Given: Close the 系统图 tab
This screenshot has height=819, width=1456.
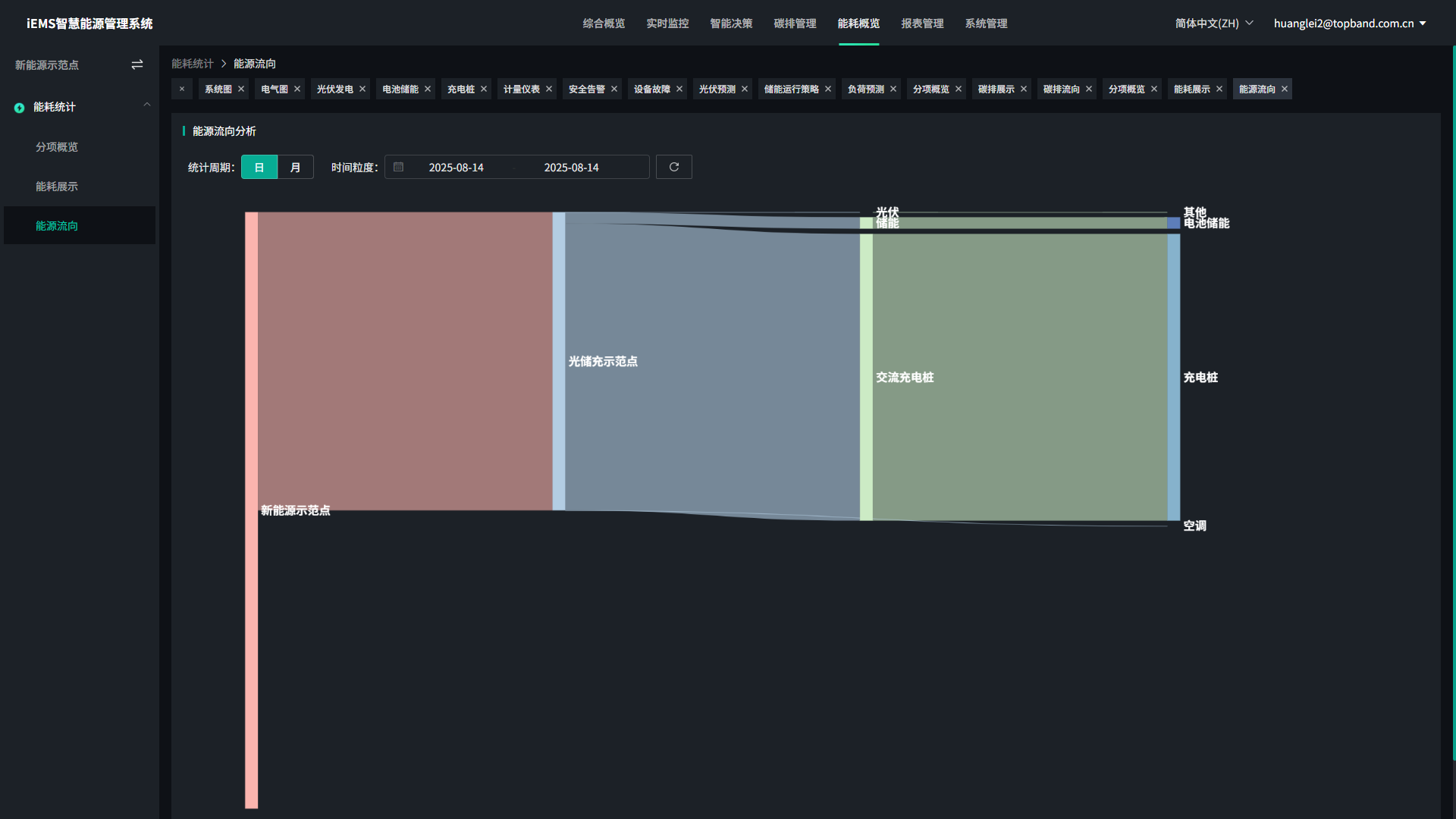Looking at the screenshot, I should point(241,89).
